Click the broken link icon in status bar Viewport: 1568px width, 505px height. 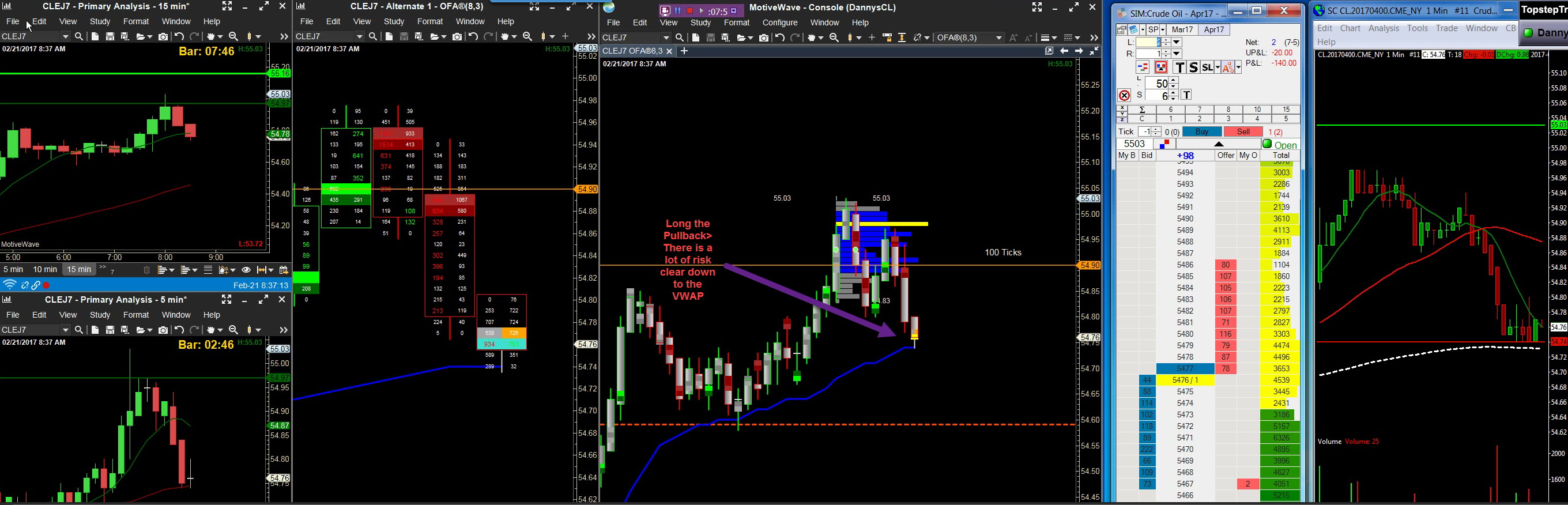click(x=25, y=285)
